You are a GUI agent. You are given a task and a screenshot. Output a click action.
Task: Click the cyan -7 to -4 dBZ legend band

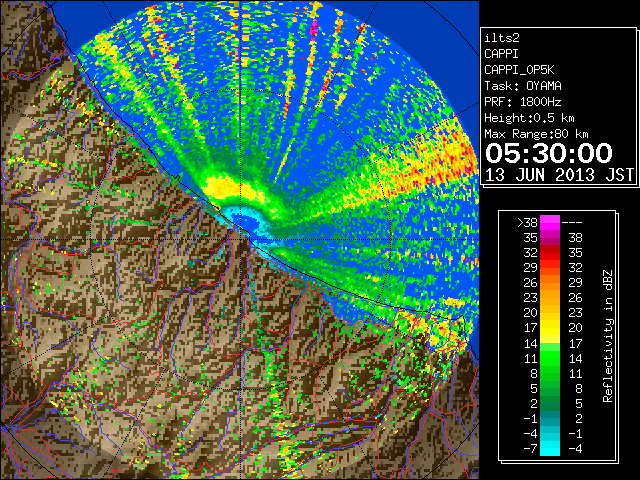(x=550, y=448)
